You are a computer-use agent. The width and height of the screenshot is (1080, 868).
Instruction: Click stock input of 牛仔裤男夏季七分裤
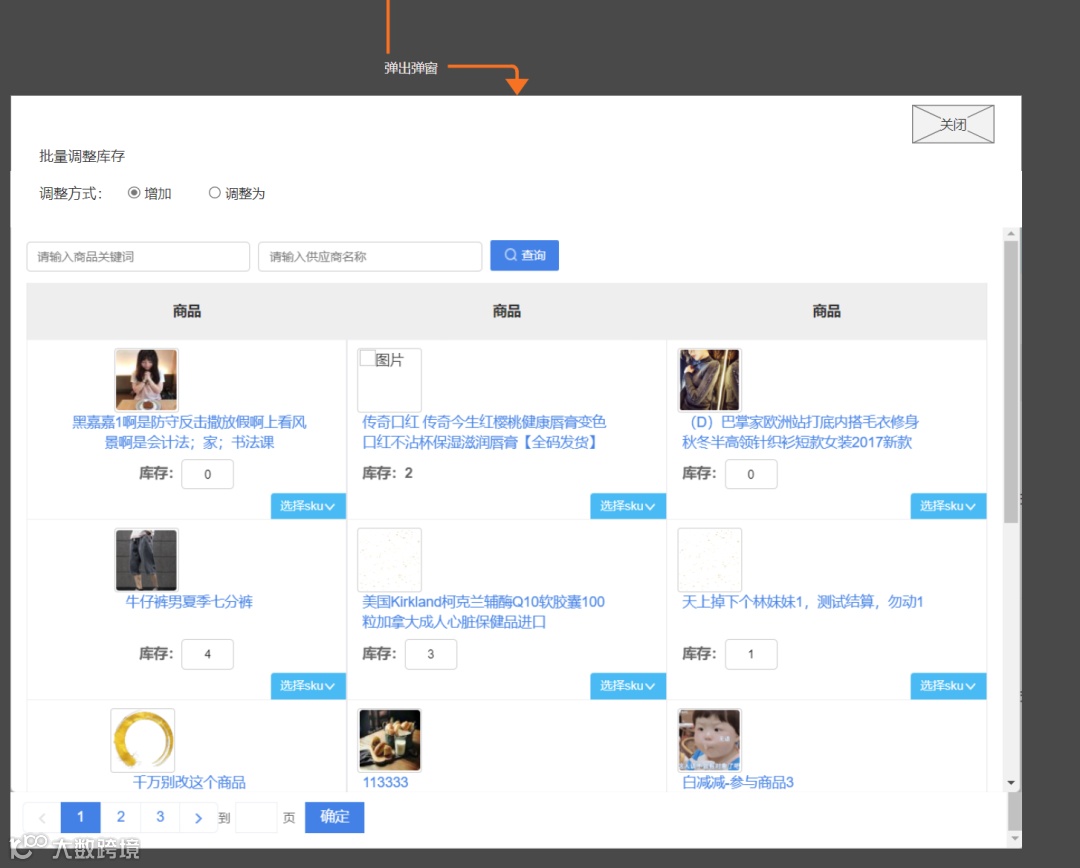(207, 654)
